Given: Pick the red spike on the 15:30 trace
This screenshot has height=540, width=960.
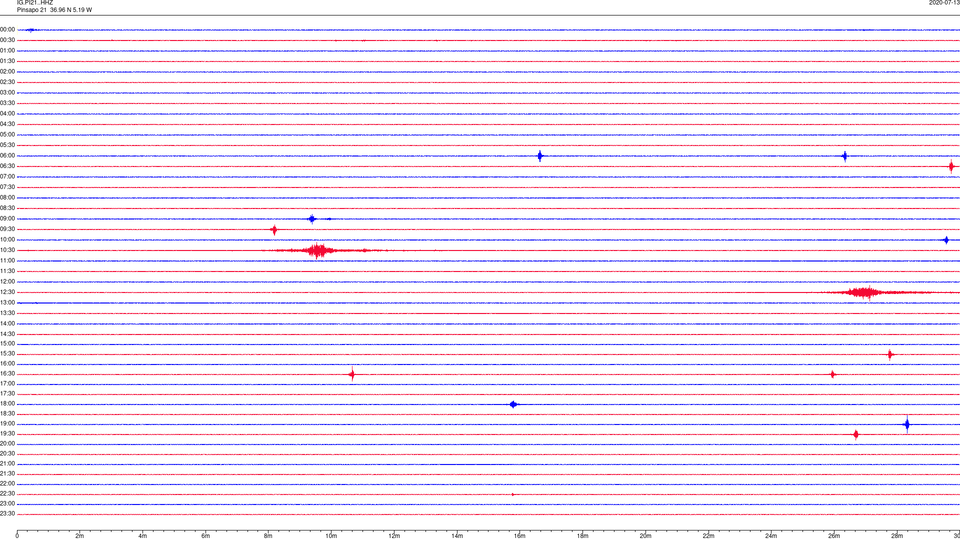Looking at the screenshot, I should [890, 354].
